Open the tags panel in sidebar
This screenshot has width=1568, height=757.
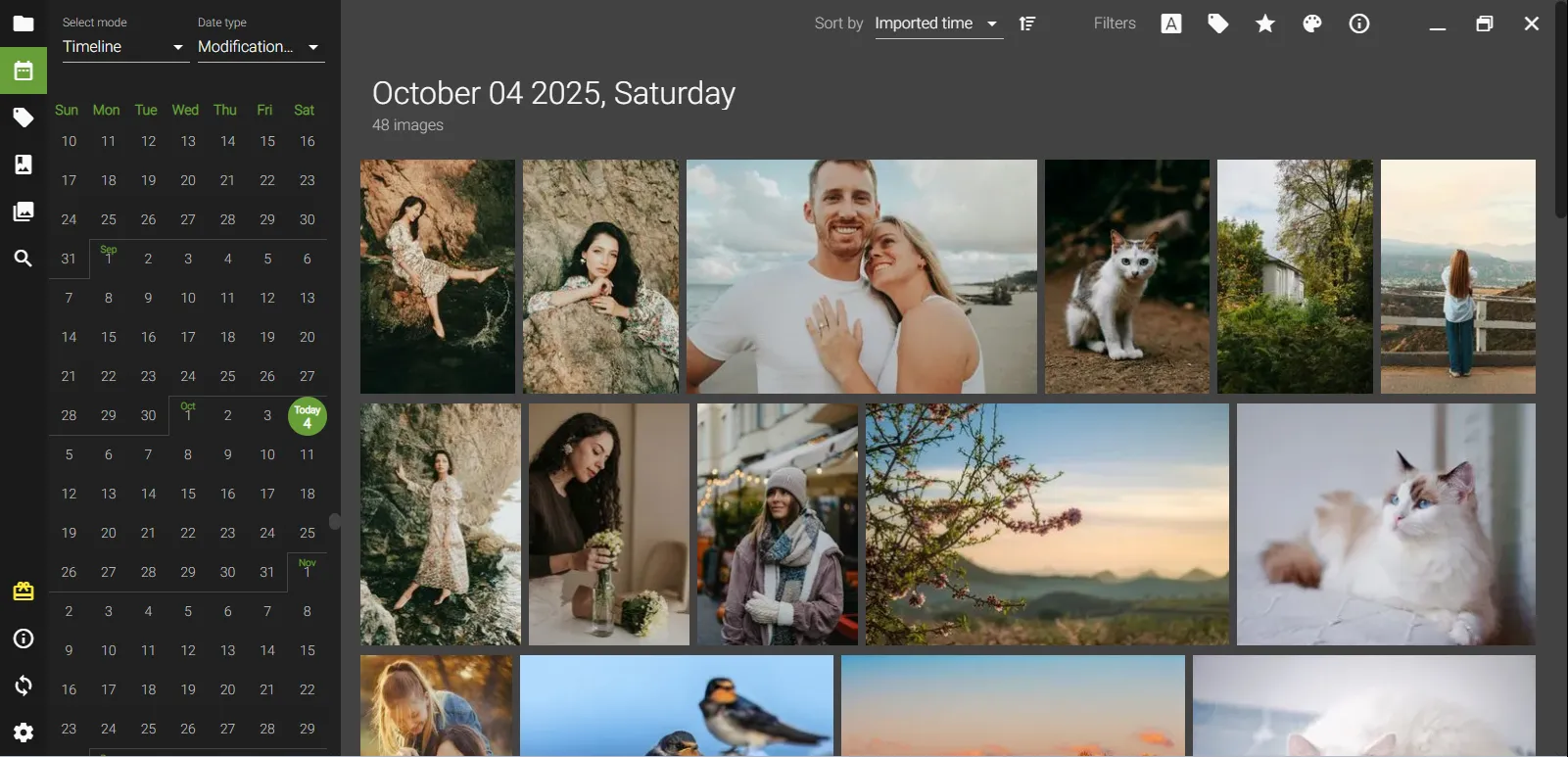point(24,118)
